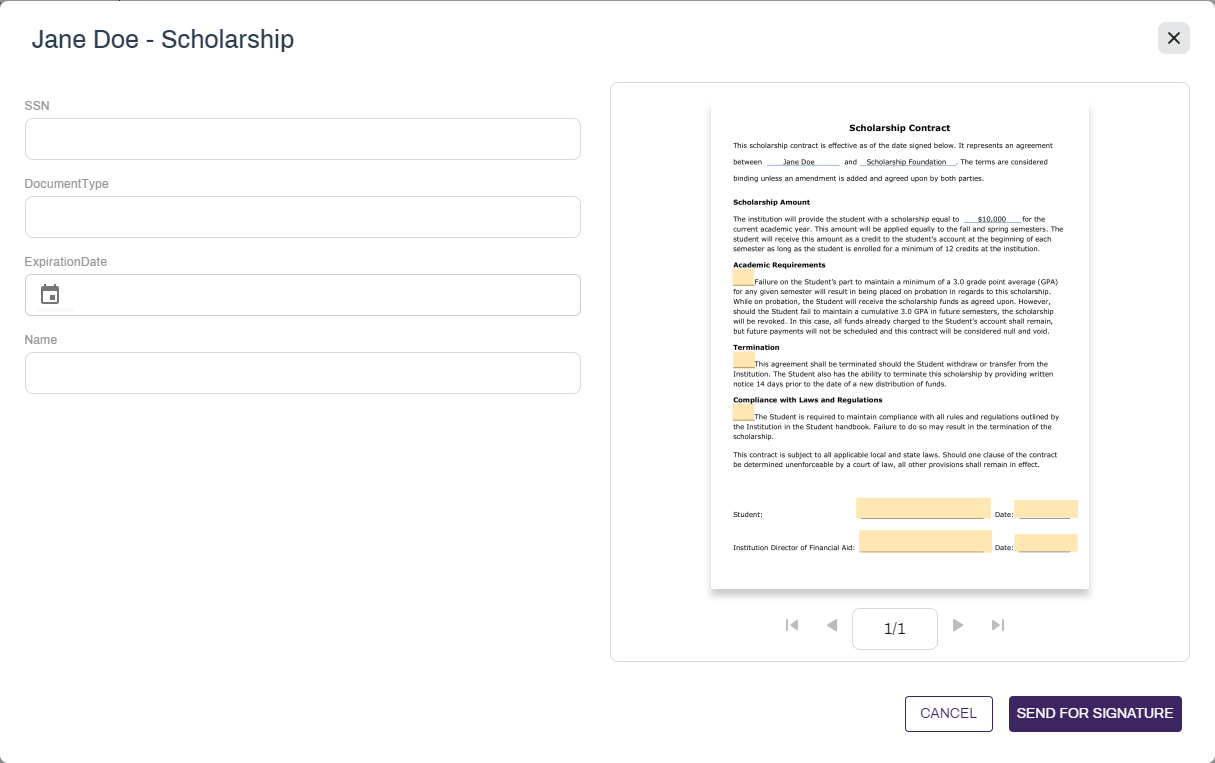Open the ExpirationDate calendar picker icon
Screen dimensions: 1215x763
(50, 295)
